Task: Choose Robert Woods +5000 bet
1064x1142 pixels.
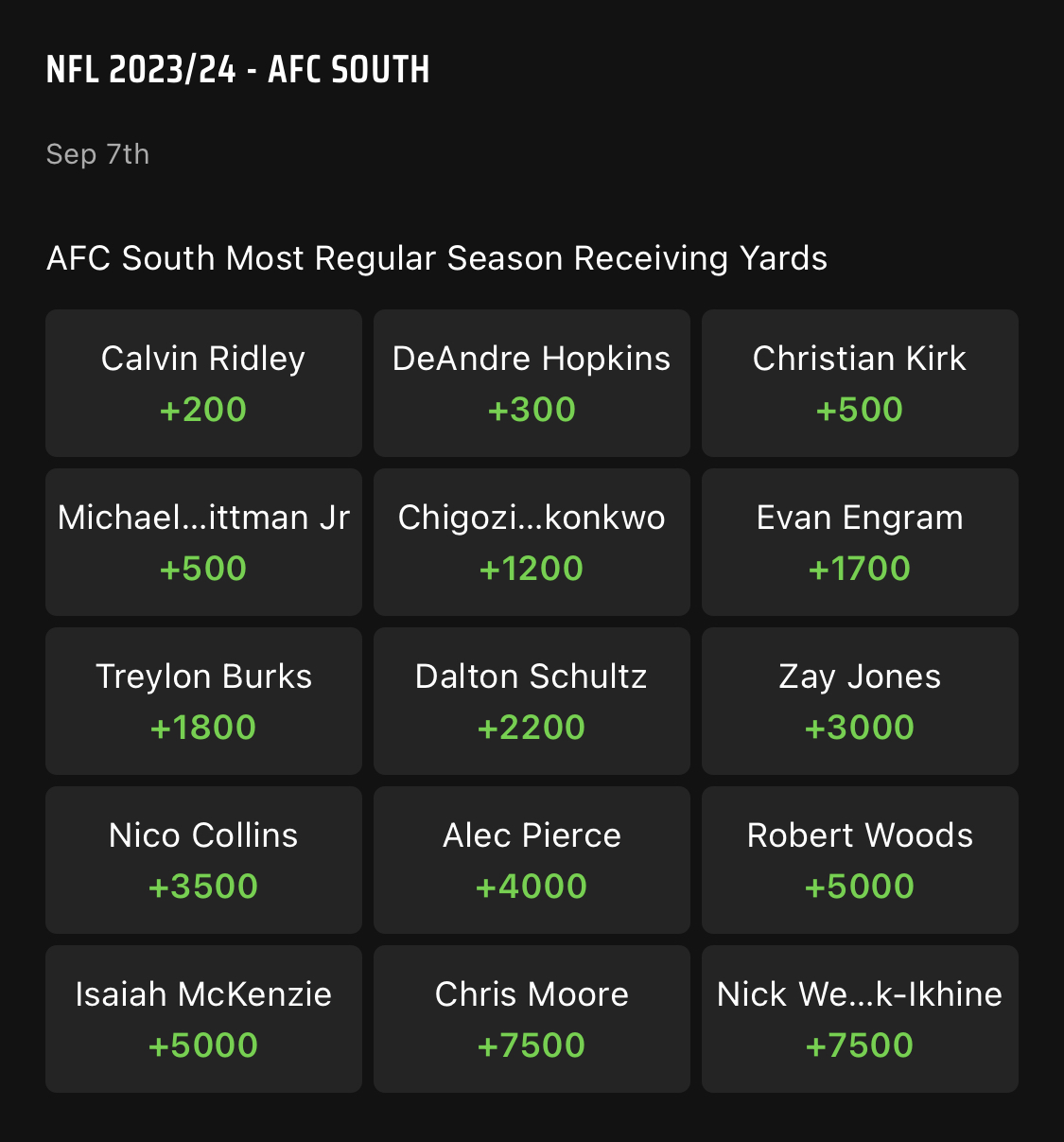Action: click(x=860, y=859)
